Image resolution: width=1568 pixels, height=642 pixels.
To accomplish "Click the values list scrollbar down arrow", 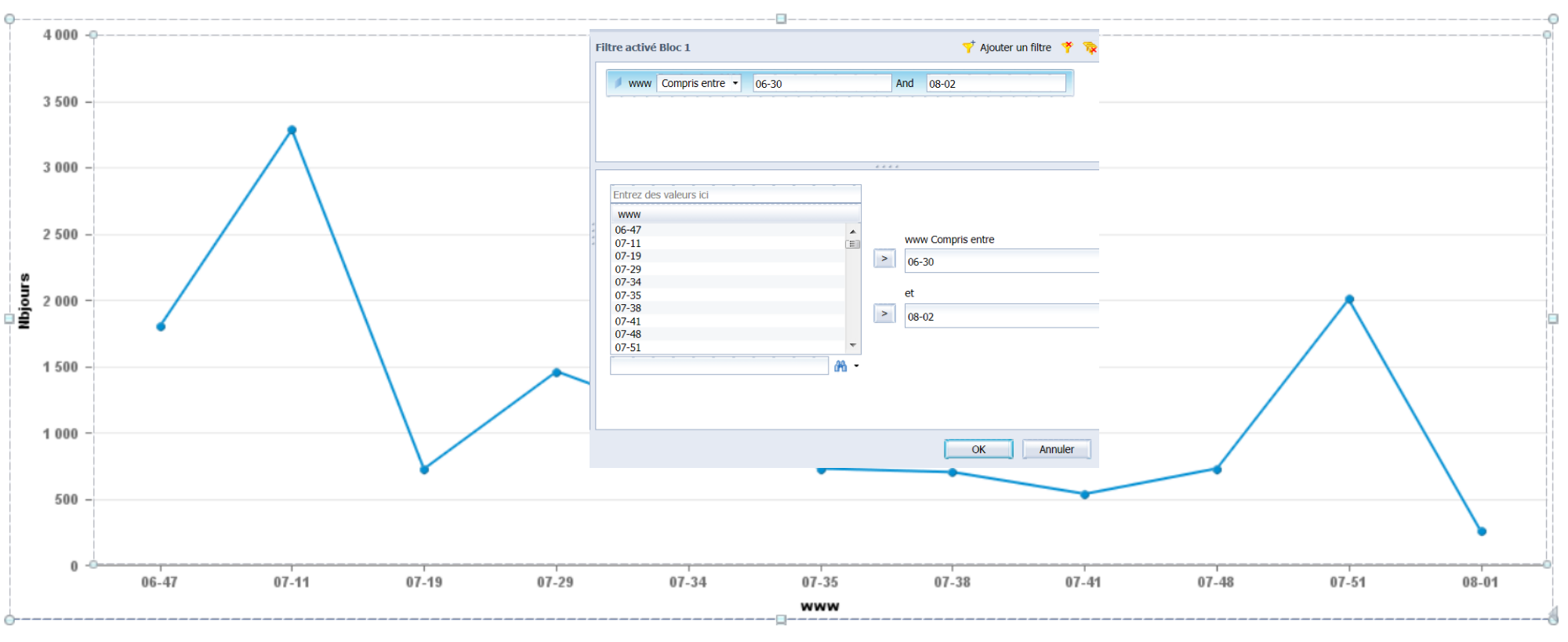I will coord(853,346).
